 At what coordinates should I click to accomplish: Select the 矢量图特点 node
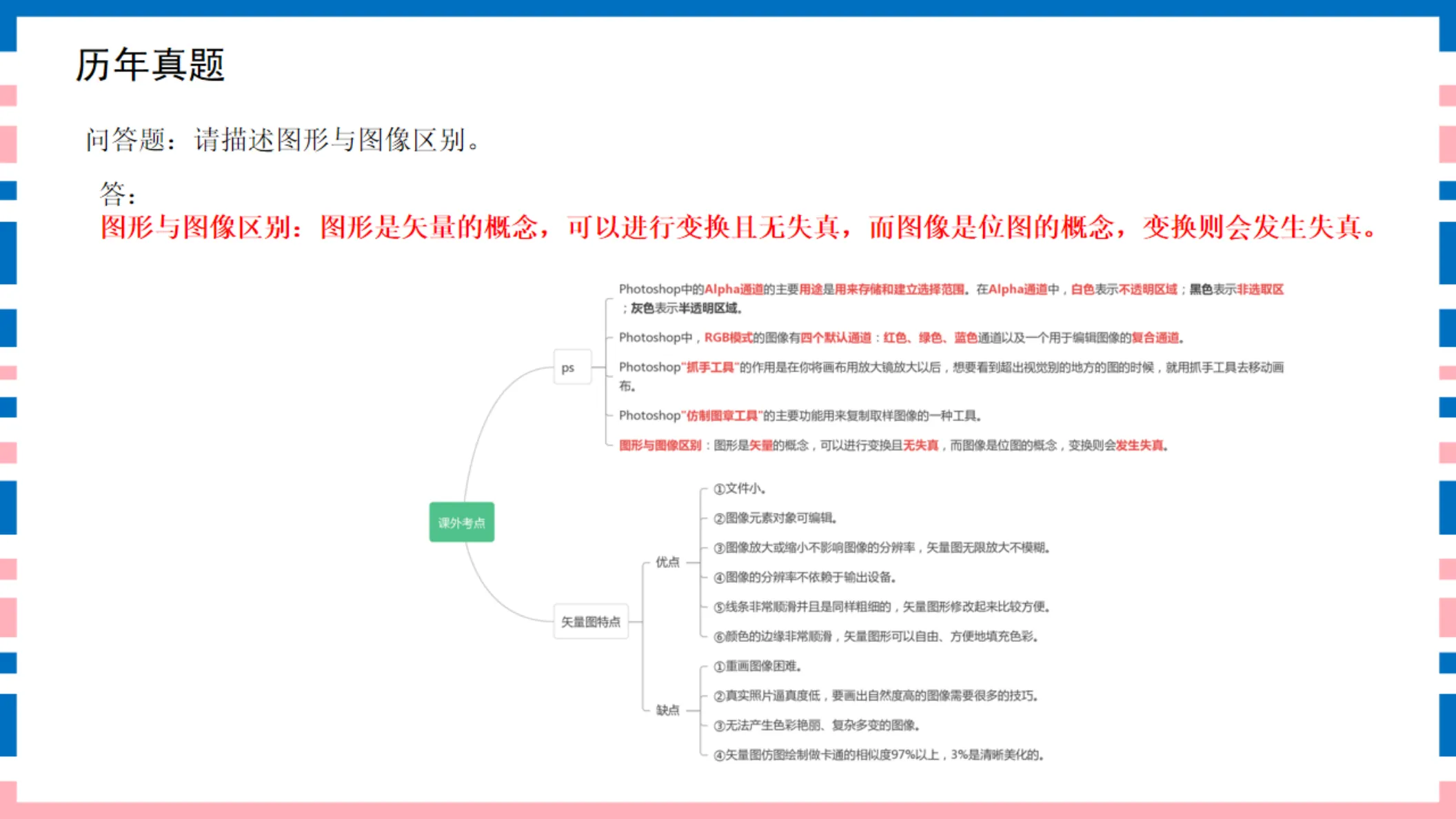[591, 622]
